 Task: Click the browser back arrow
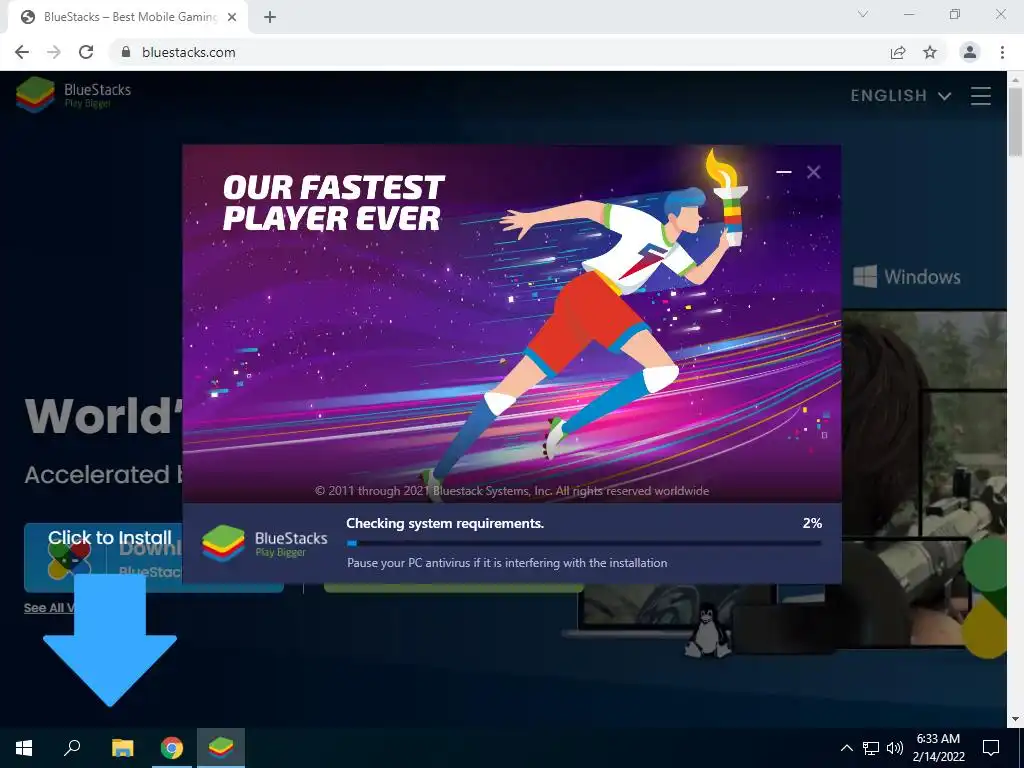click(22, 52)
